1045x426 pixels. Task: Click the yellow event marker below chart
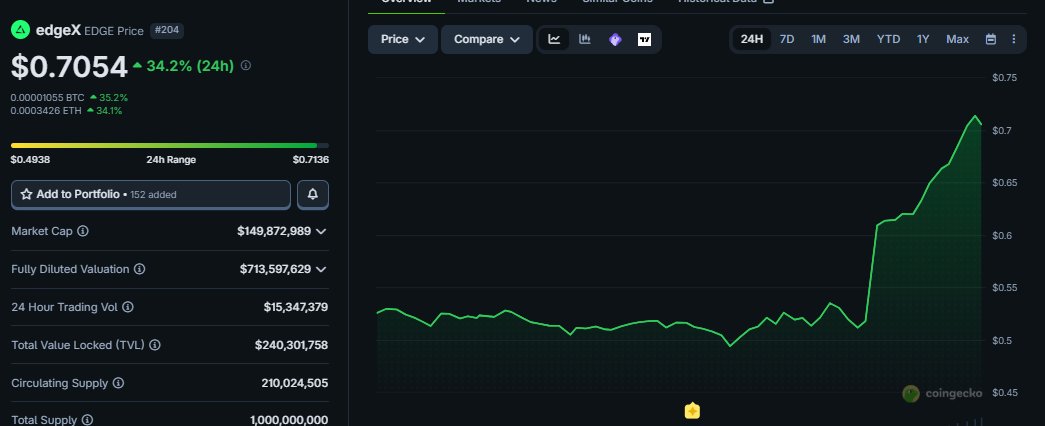pos(692,411)
